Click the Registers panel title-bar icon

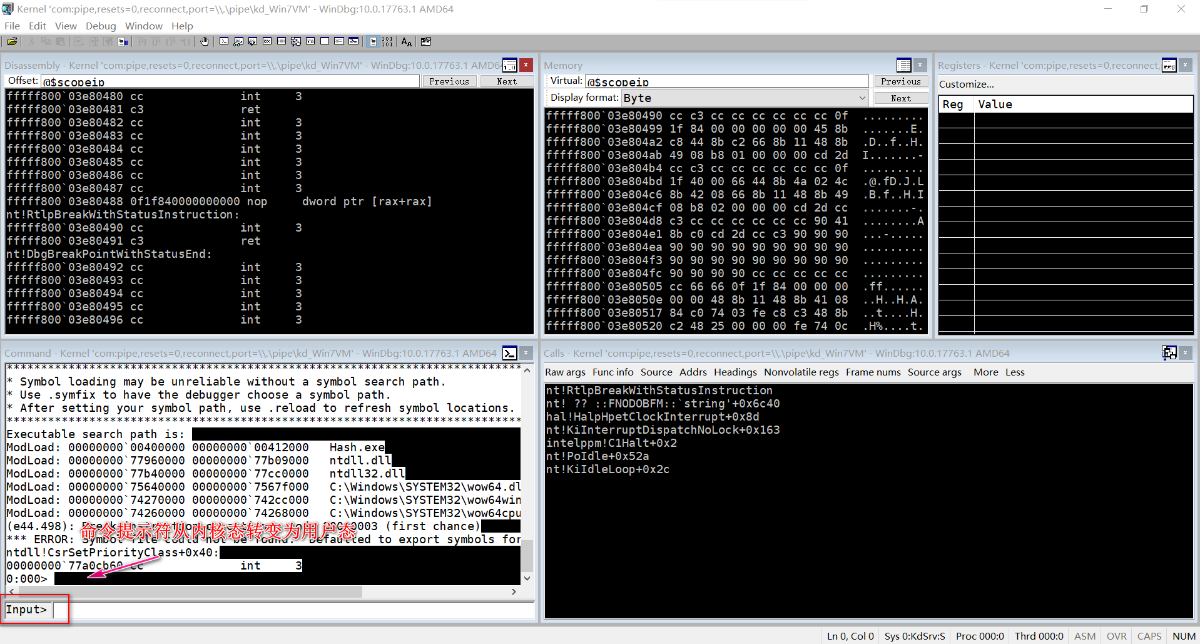[x=1170, y=65]
